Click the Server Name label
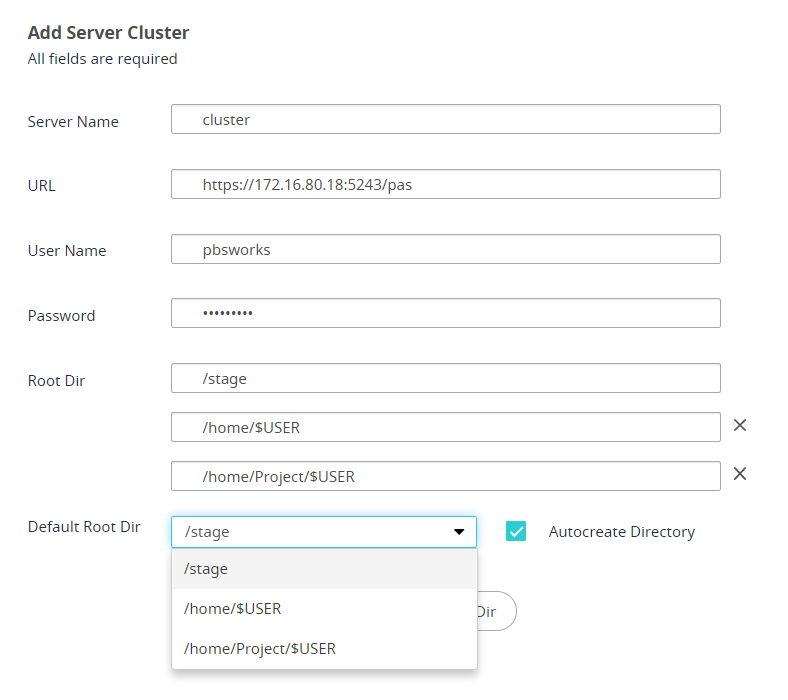 click(x=73, y=122)
